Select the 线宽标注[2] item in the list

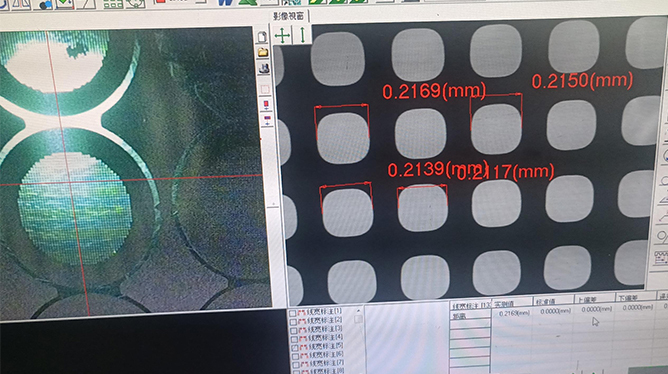coord(324,320)
